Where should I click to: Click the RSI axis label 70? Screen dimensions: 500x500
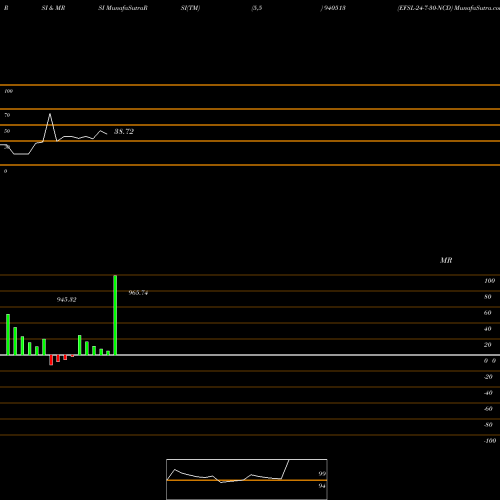pyautogui.click(x=7, y=115)
